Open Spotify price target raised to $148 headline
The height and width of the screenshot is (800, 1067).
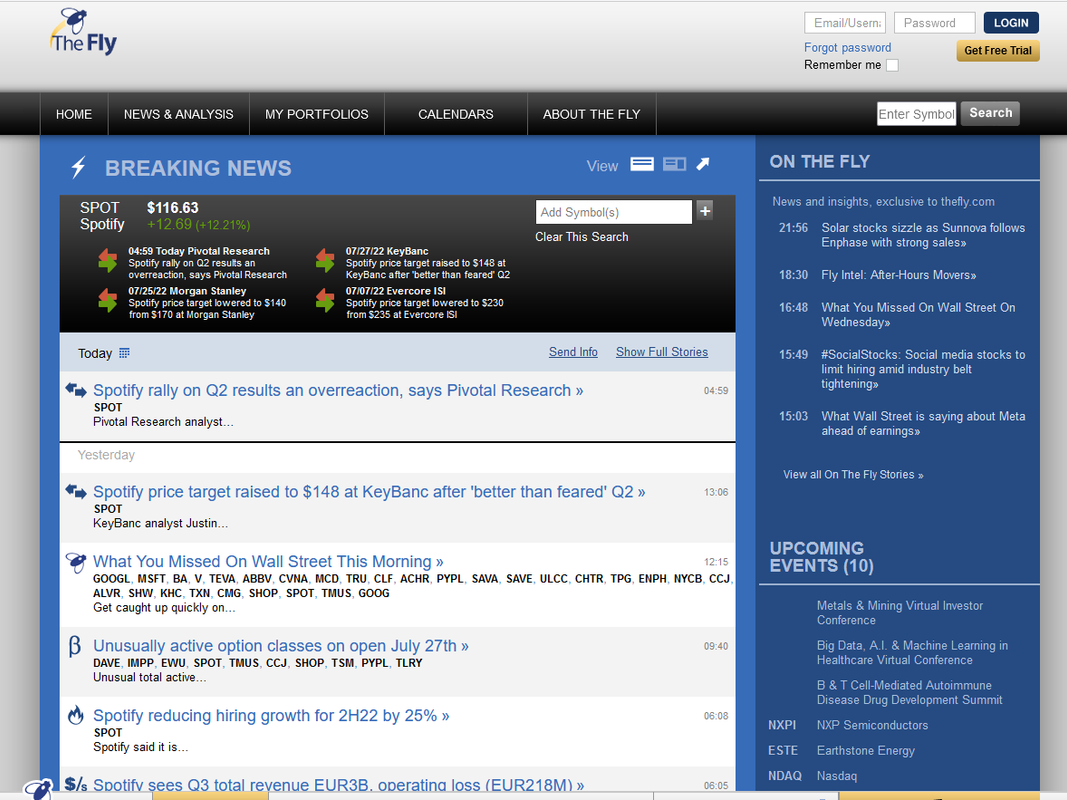click(x=370, y=492)
